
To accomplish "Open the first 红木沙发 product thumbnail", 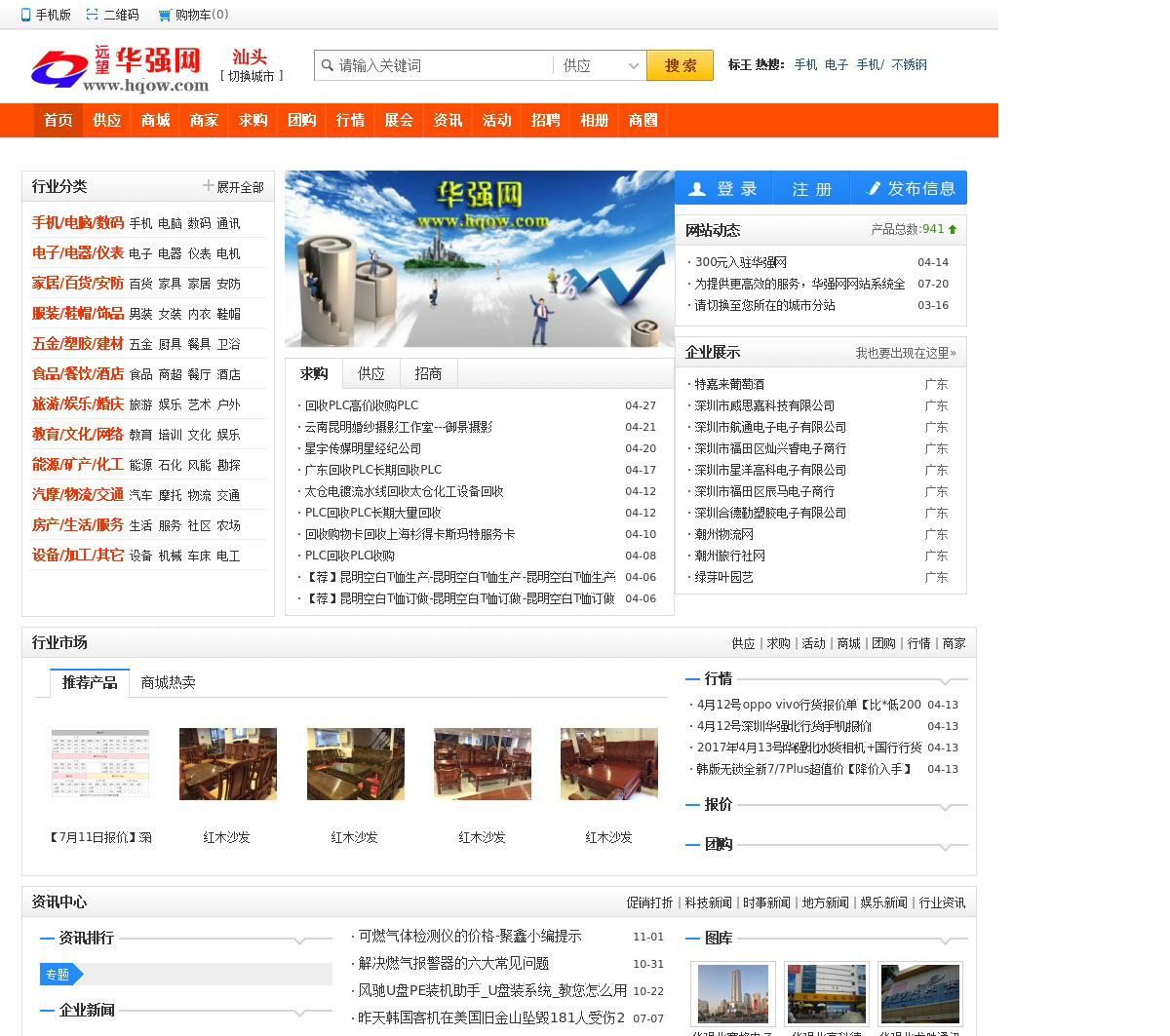I will click(x=228, y=765).
